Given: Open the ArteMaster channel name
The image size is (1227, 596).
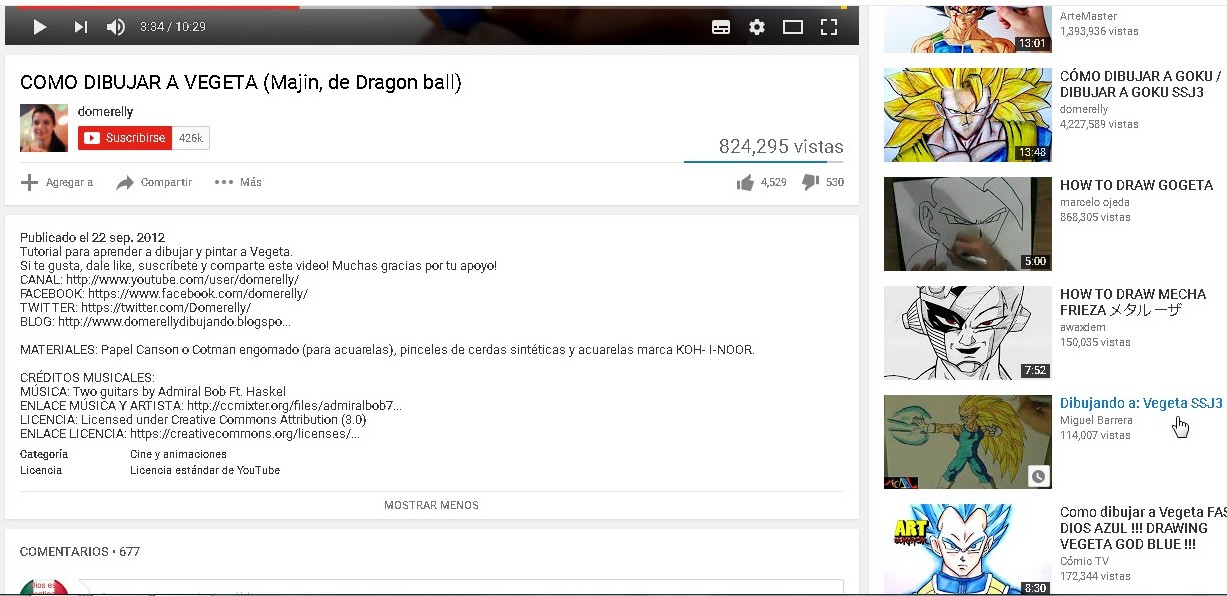Looking at the screenshot, I should (x=1088, y=16).
